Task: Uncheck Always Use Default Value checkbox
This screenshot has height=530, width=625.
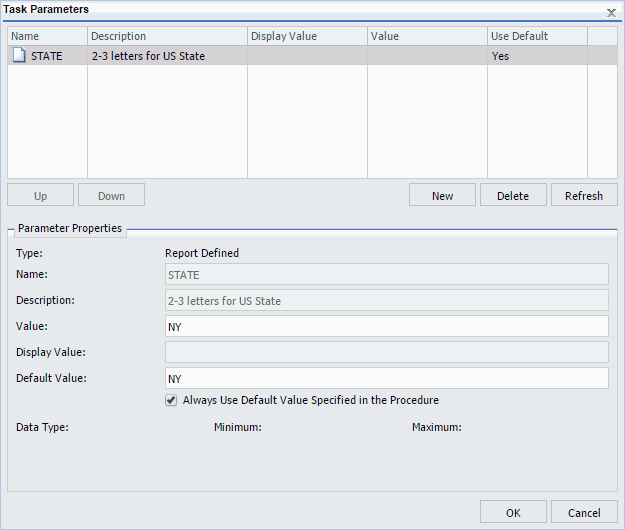Action: coord(171,400)
